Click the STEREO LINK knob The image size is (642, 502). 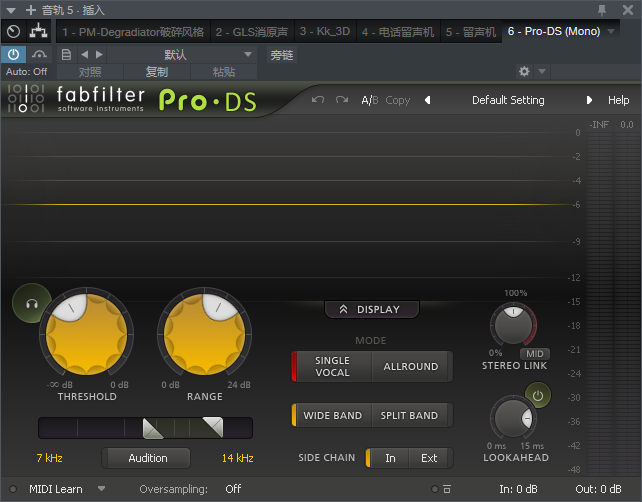coord(513,325)
